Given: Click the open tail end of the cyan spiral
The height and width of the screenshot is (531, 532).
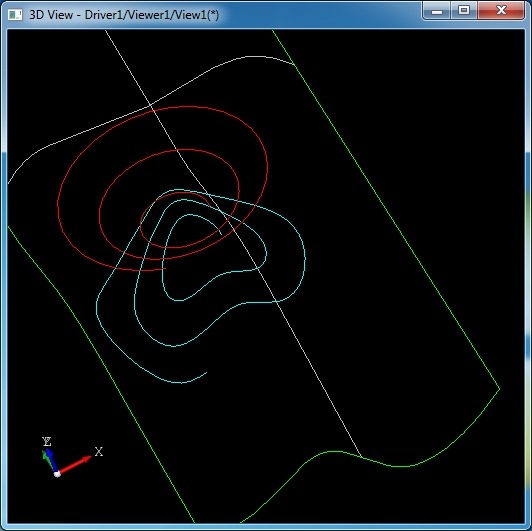Looking at the screenshot, I should click(206, 373).
